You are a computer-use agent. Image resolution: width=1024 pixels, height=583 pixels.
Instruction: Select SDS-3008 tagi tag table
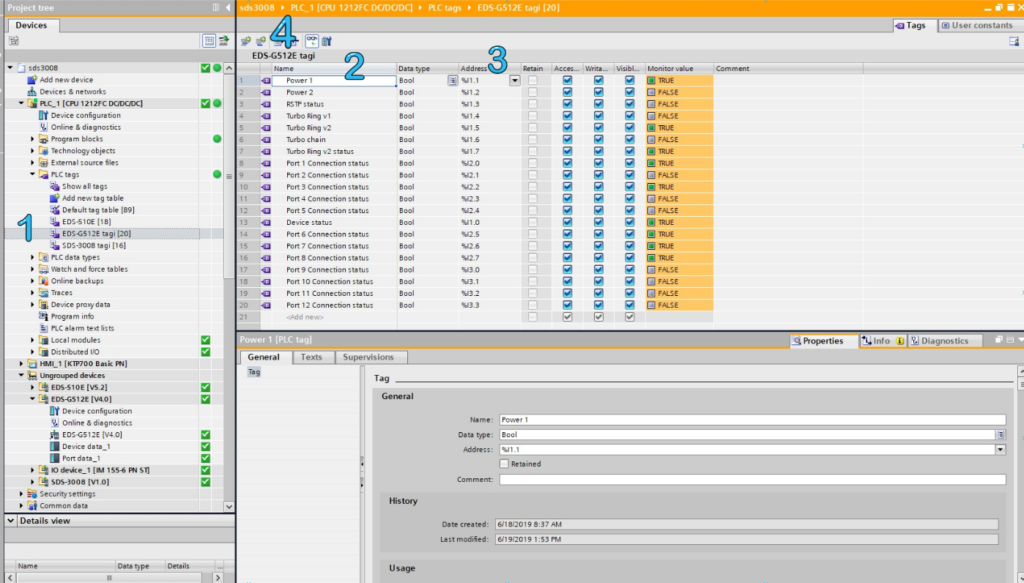93,245
